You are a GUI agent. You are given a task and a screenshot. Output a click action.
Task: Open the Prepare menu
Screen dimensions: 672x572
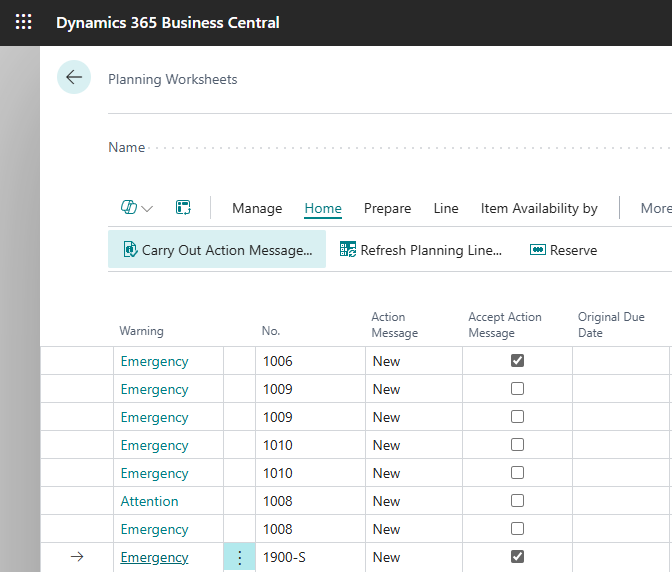click(387, 208)
